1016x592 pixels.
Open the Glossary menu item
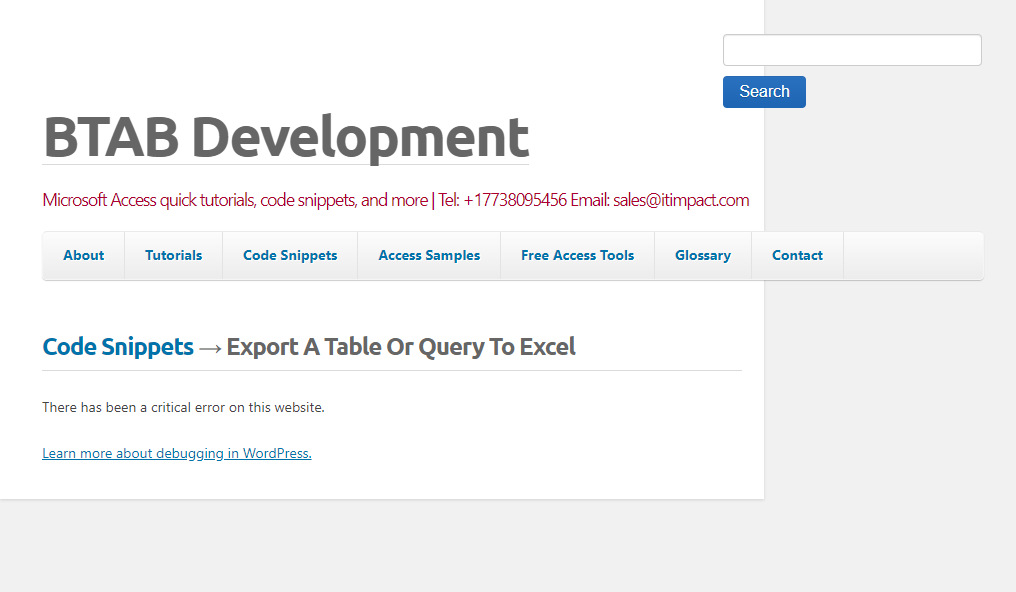point(703,255)
